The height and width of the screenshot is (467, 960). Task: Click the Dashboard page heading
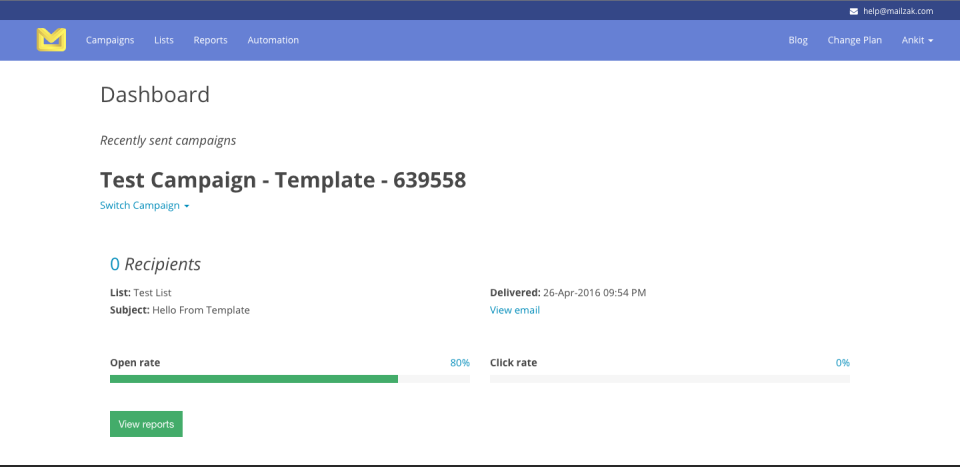(x=155, y=95)
